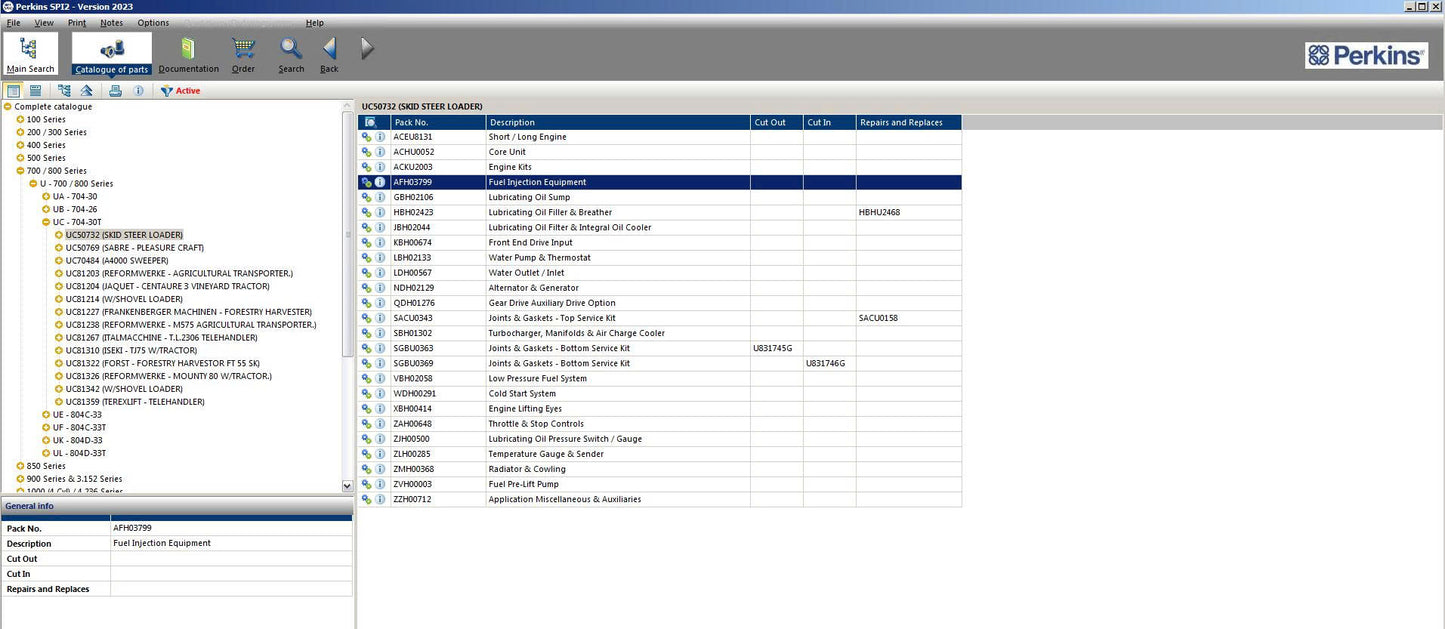Viewport: 1445px width, 629px height.
Task: Click the Back arrow icon
Action: tap(328, 47)
